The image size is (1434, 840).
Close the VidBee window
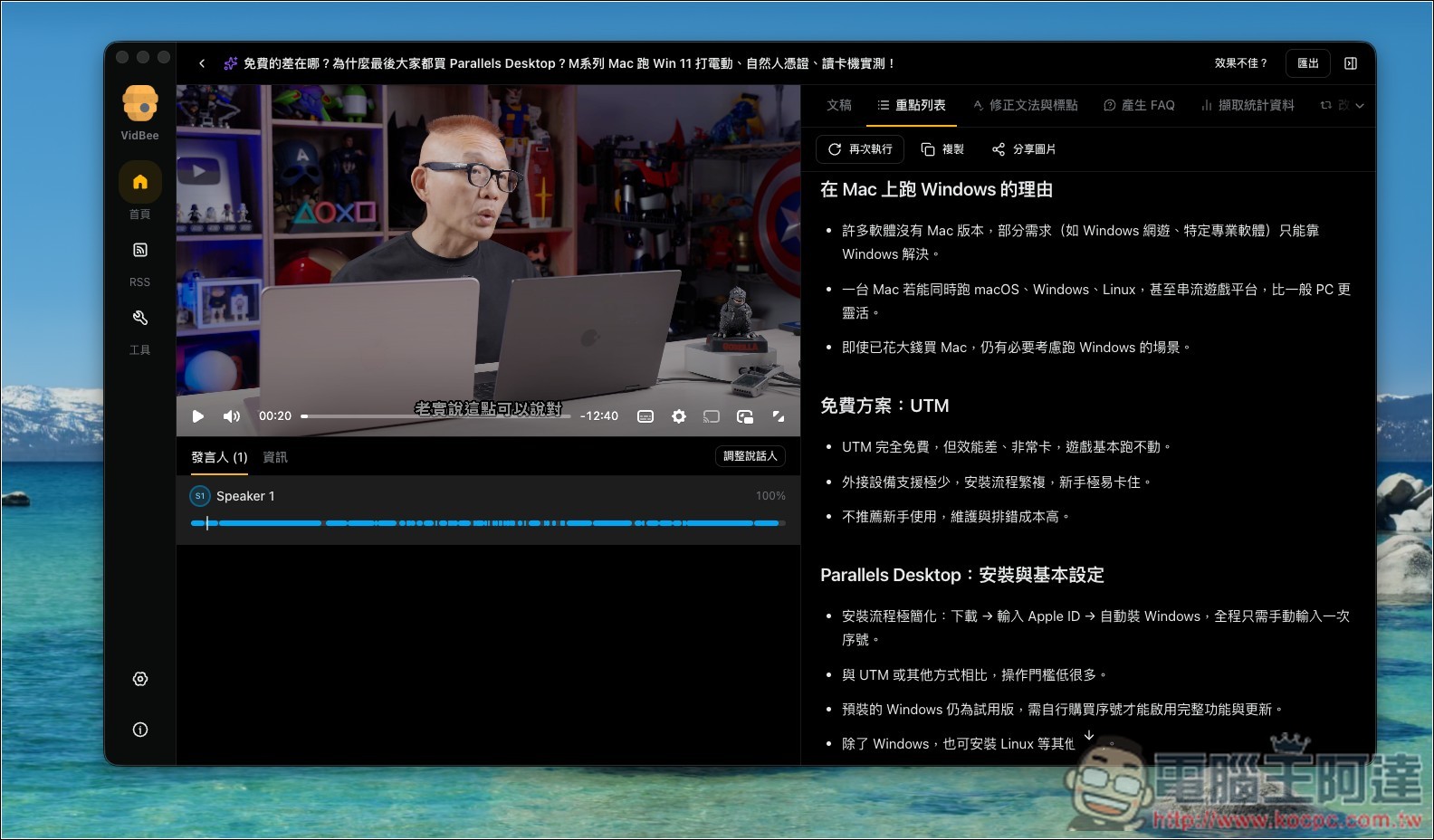point(122,57)
